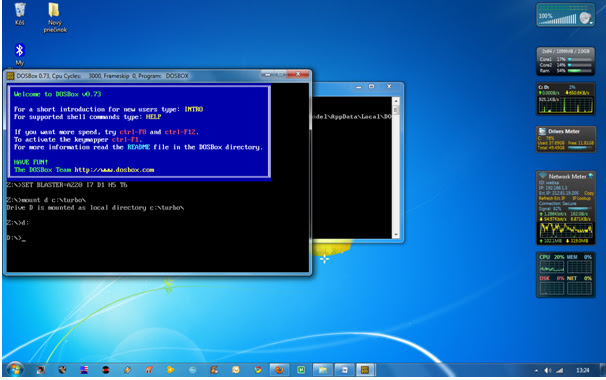Click the Network Meter traffic graph
The image size is (606, 380).
566,230
